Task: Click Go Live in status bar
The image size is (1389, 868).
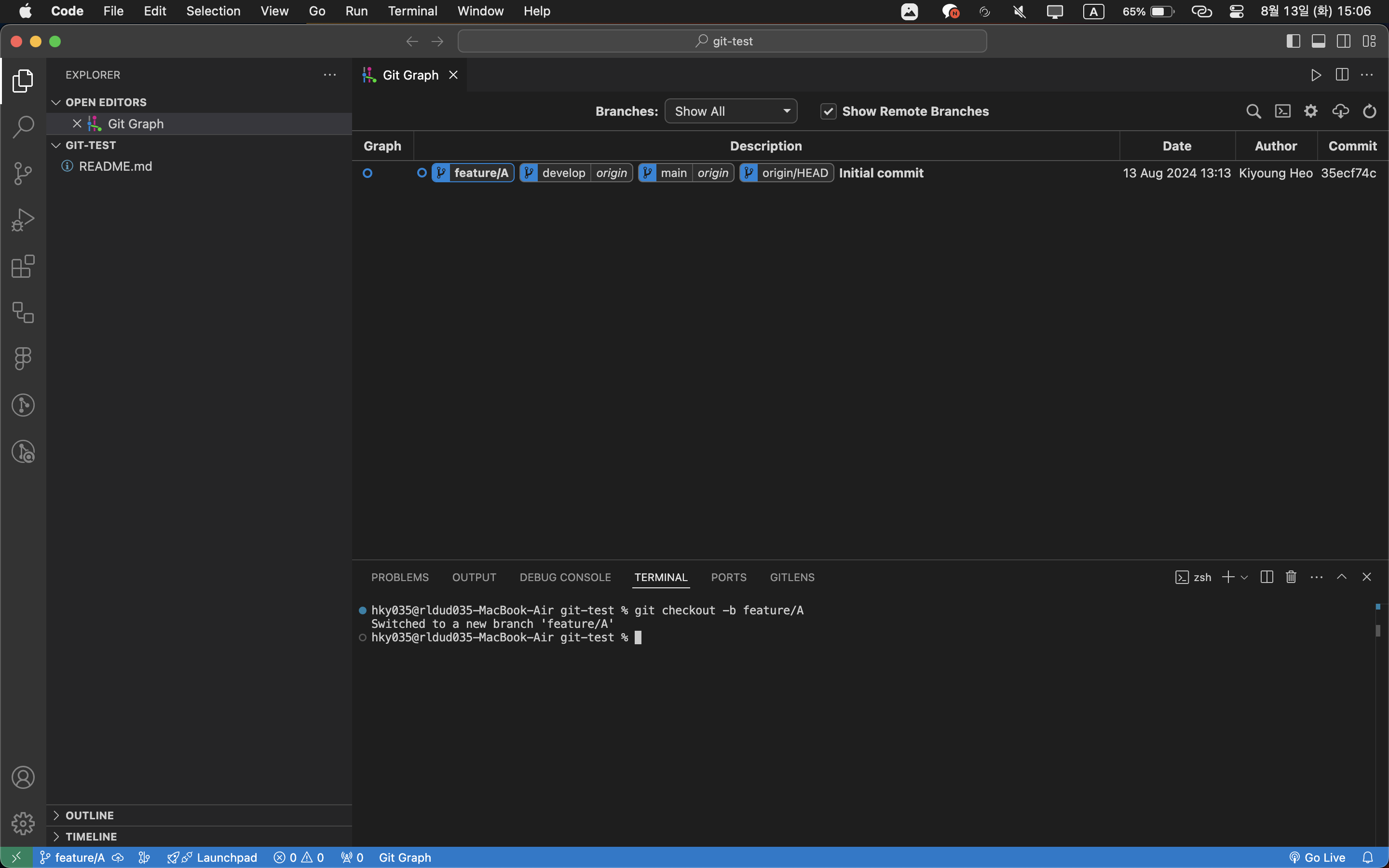Action: [x=1317, y=857]
